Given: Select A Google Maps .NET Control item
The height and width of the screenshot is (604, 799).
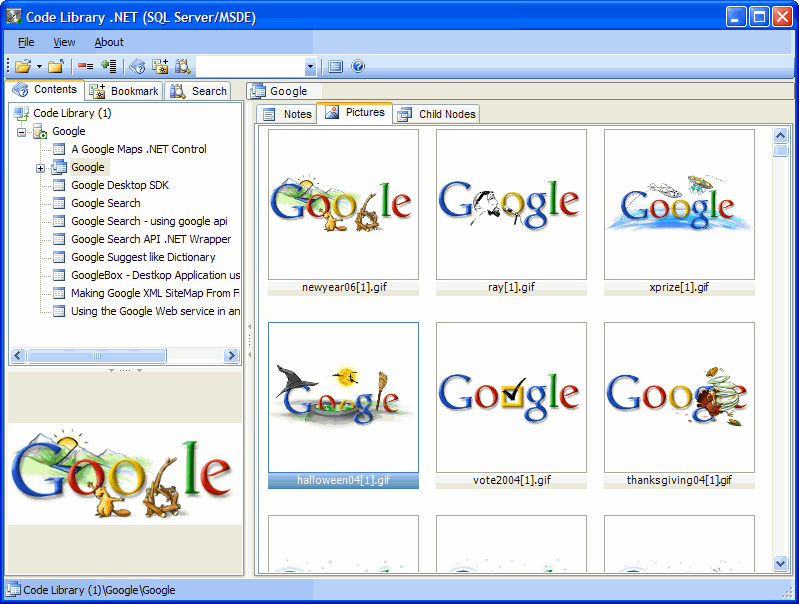Looking at the screenshot, I should point(139,149).
